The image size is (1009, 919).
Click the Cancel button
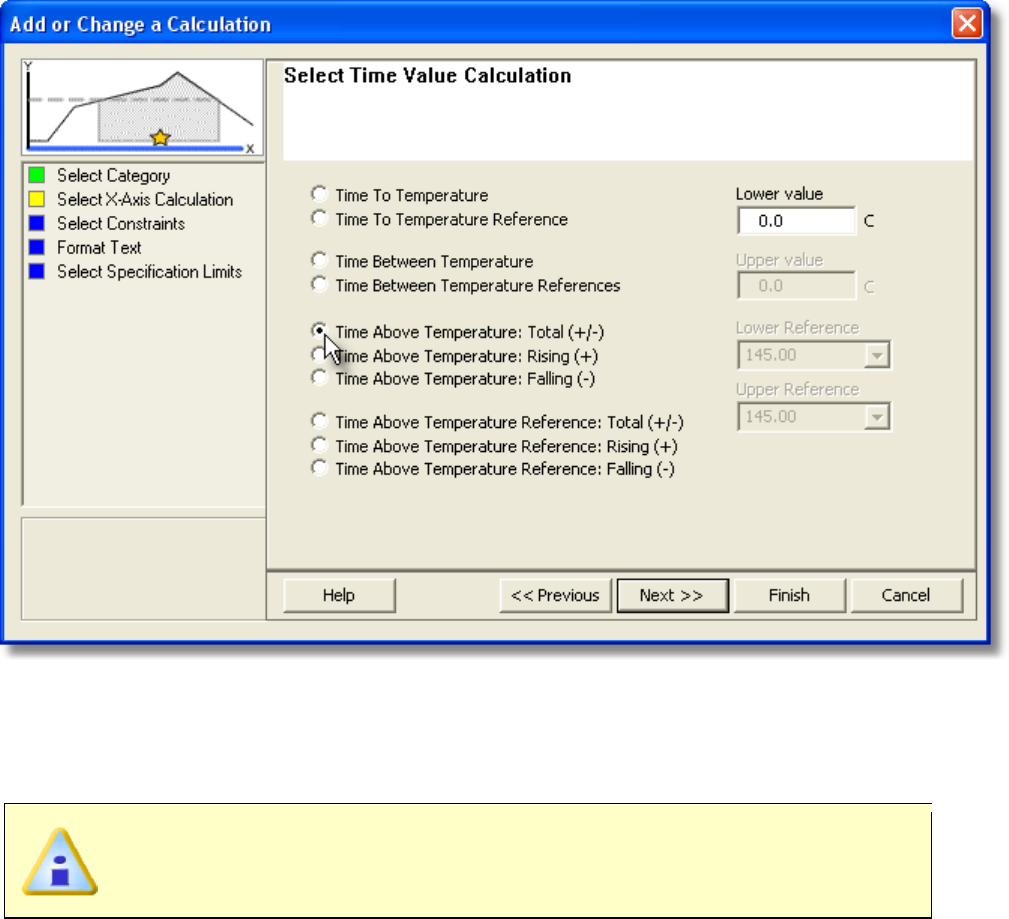click(x=907, y=595)
